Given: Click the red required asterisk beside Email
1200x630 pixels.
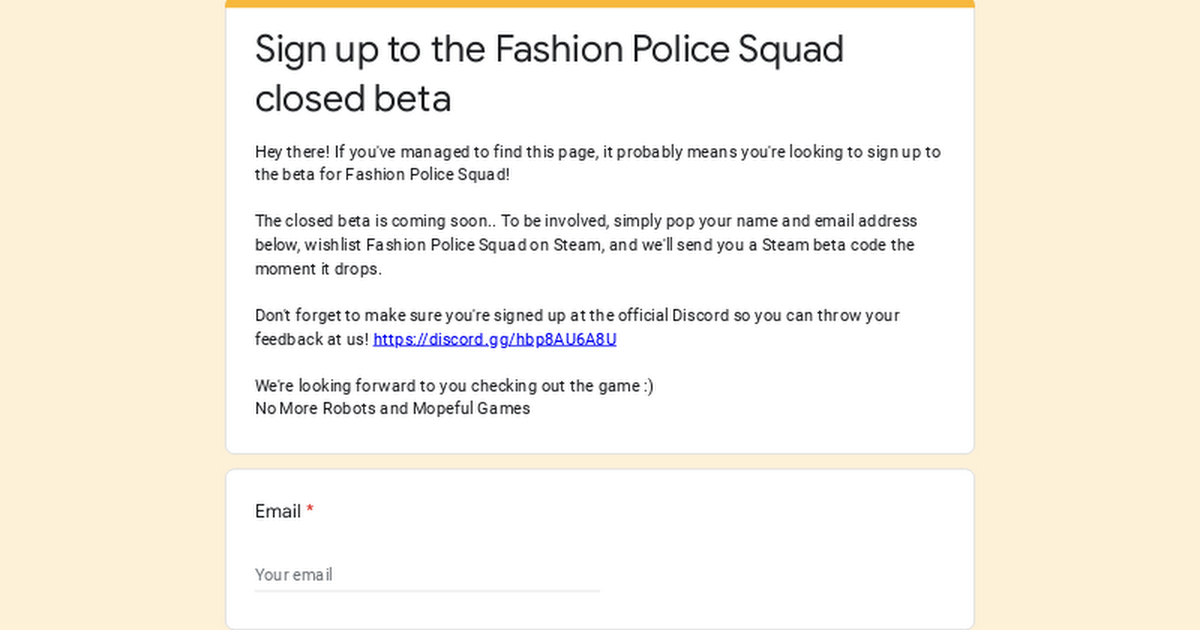Looking at the screenshot, I should pos(310,512).
